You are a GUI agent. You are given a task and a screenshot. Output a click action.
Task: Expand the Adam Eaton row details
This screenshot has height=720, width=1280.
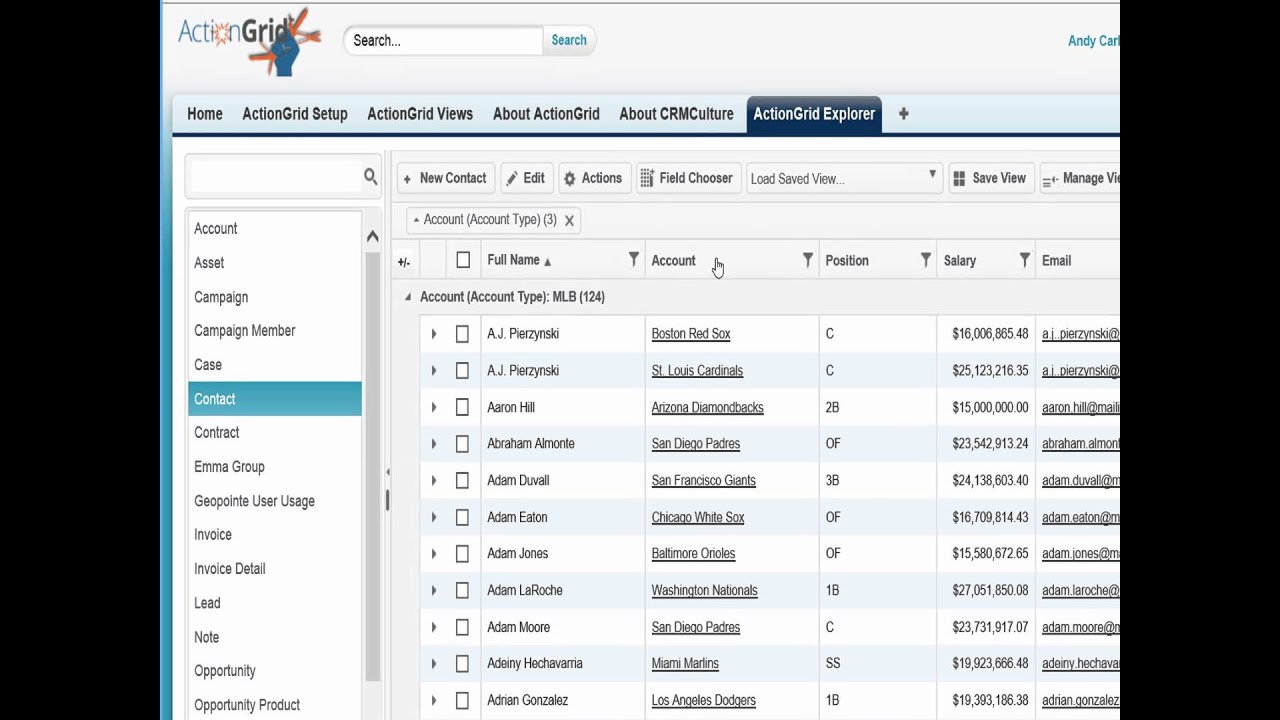(434, 517)
